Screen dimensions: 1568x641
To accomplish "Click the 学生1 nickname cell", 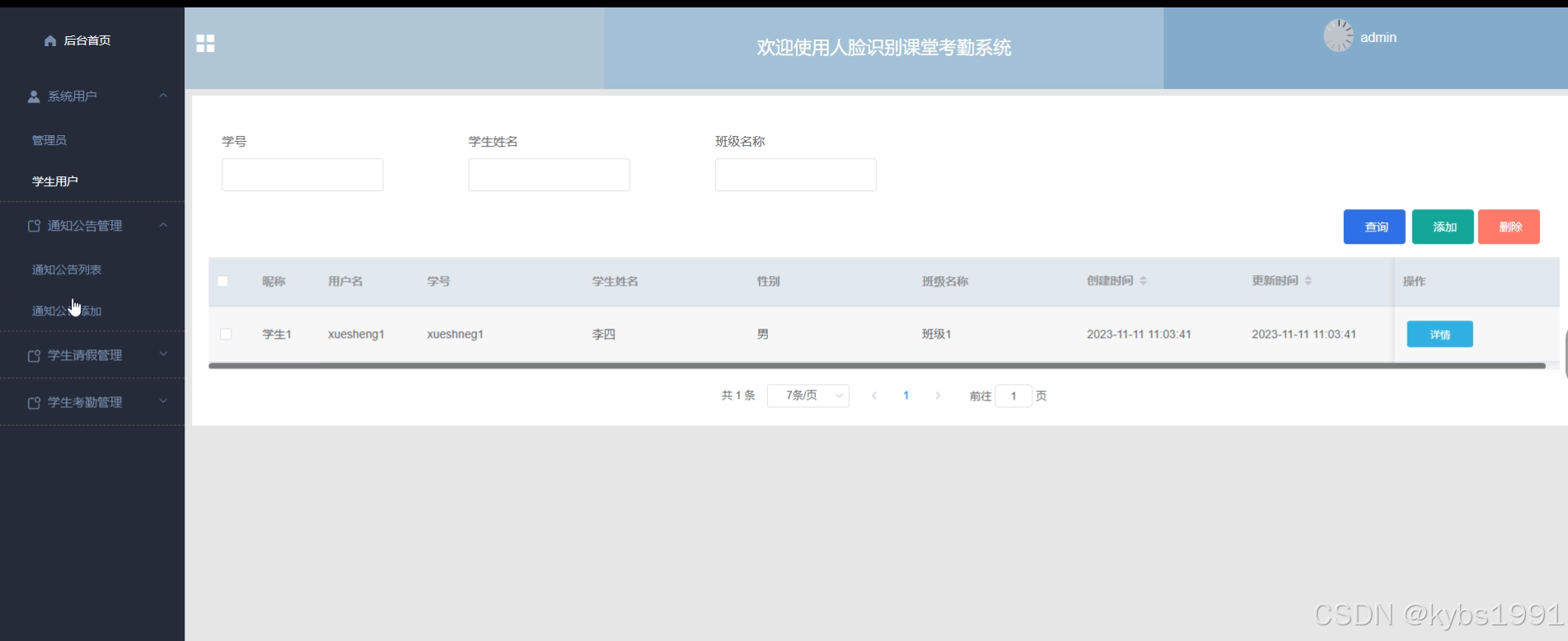I will coord(277,334).
